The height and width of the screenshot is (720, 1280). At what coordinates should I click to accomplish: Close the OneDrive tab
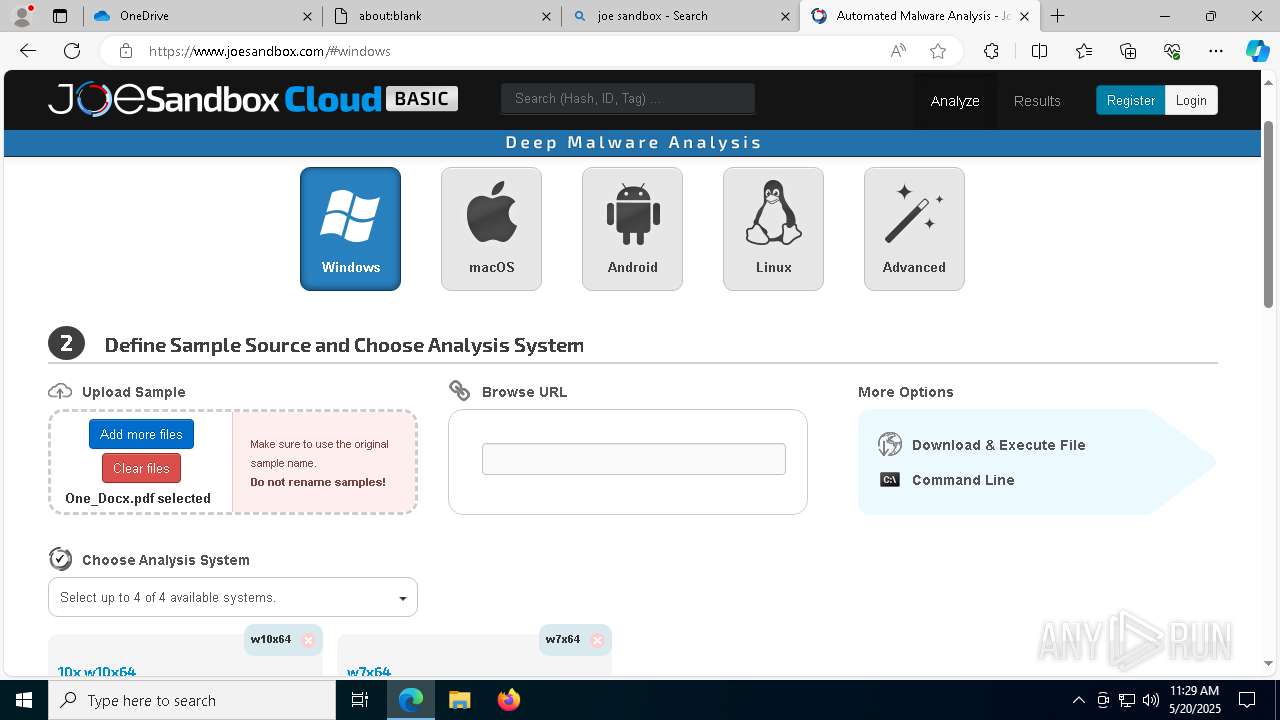(x=308, y=16)
